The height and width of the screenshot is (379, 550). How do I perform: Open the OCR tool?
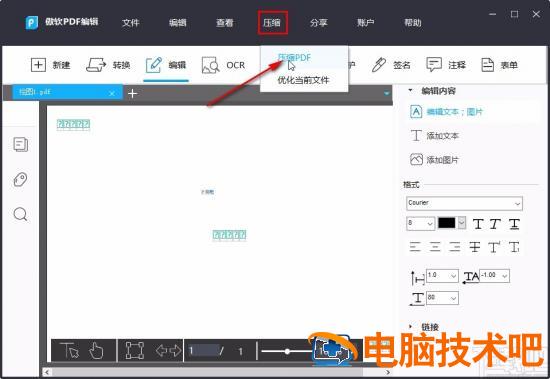(223, 65)
